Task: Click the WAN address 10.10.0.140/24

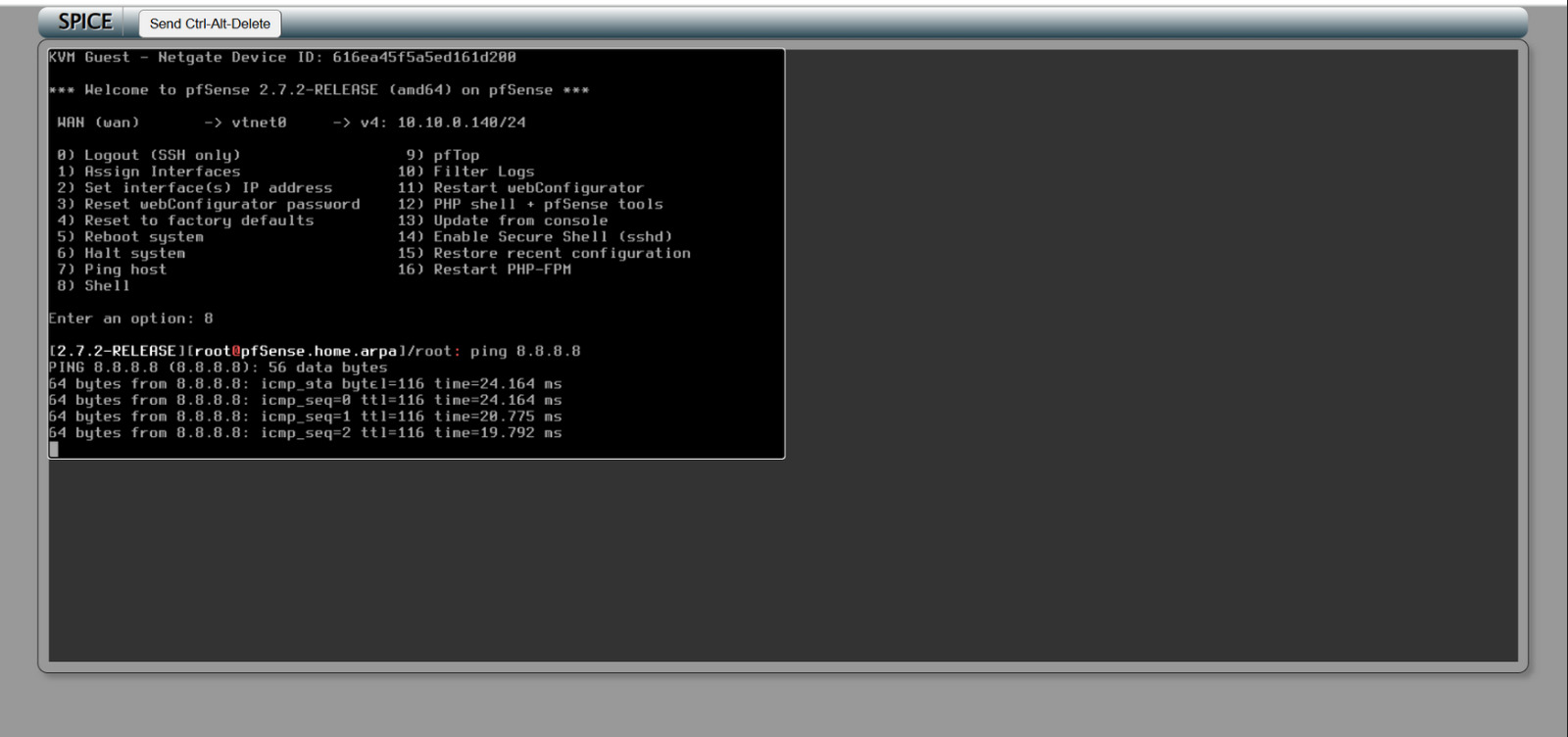Action: tap(461, 123)
